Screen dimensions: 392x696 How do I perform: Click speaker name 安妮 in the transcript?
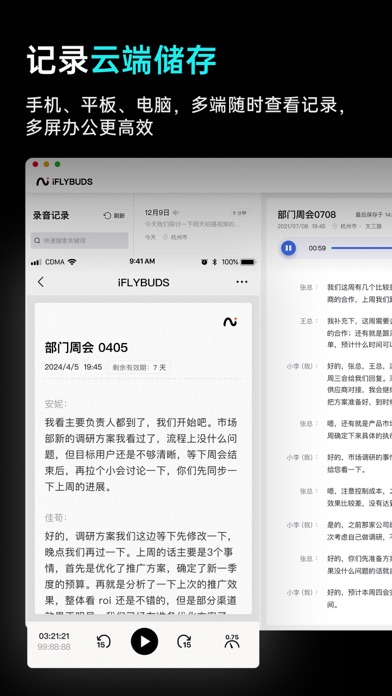[55, 404]
